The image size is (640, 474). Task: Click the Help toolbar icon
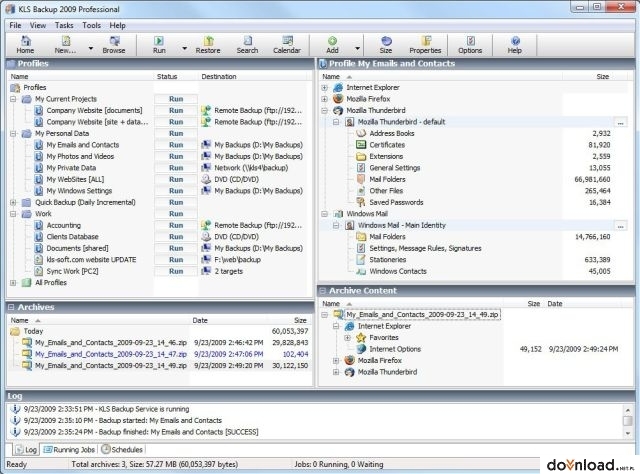(515, 45)
